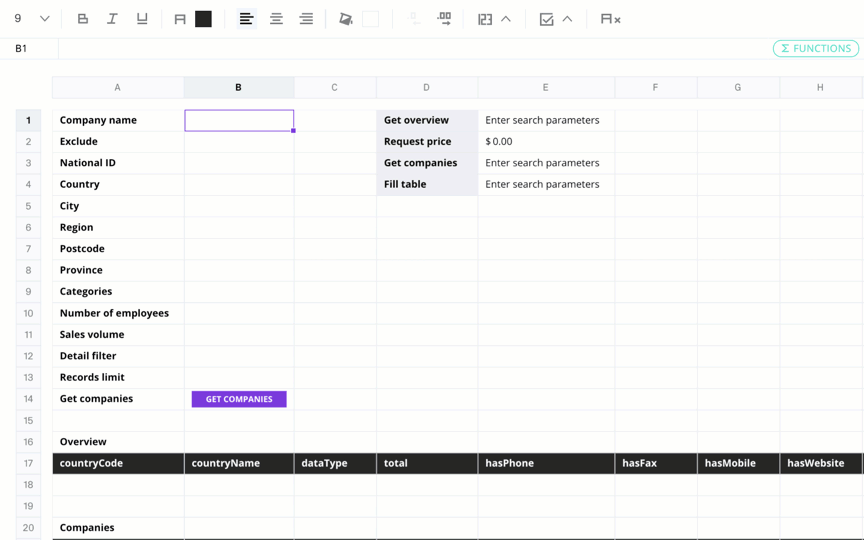Click the increase decimal places icon
Screen dimensions: 864x540
[x=444, y=19]
